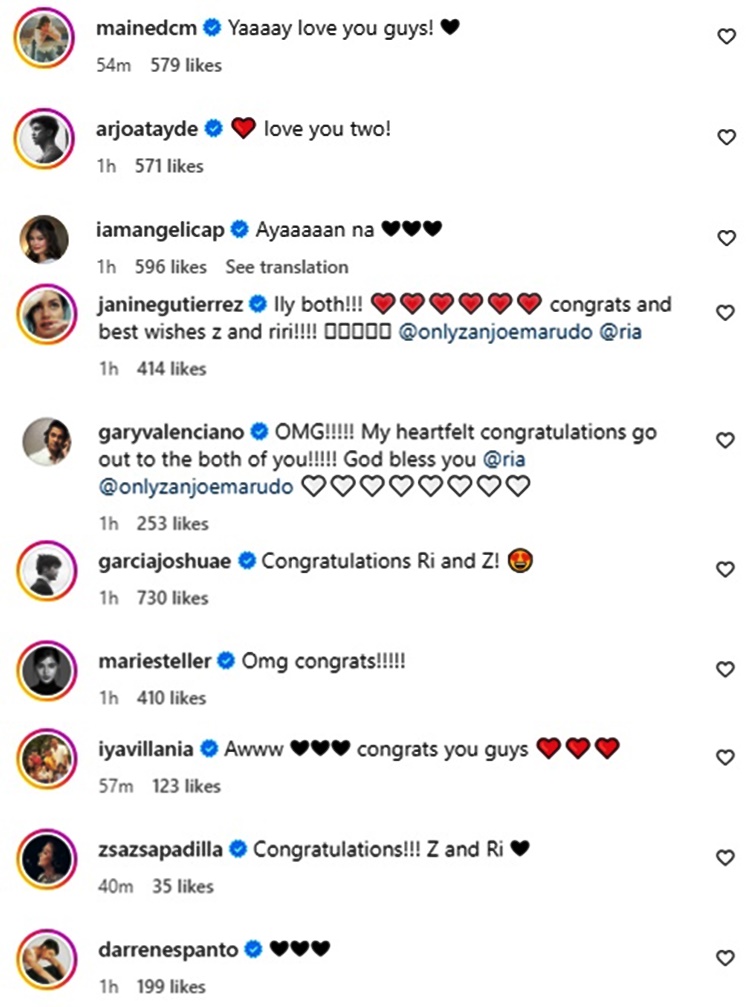Like arjoatayde's comment with the heart

[727, 138]
